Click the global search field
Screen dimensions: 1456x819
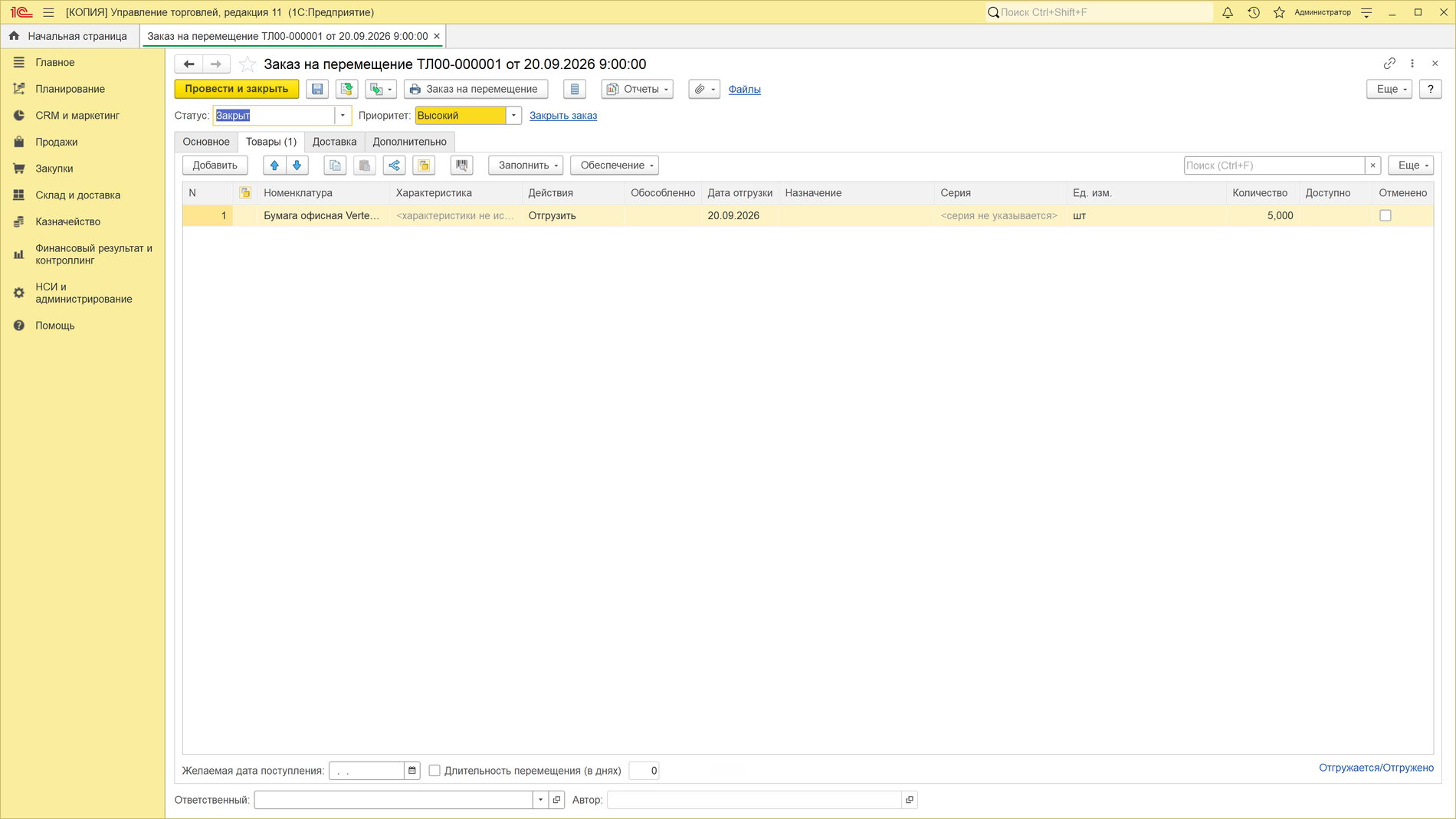[1099, 12]
